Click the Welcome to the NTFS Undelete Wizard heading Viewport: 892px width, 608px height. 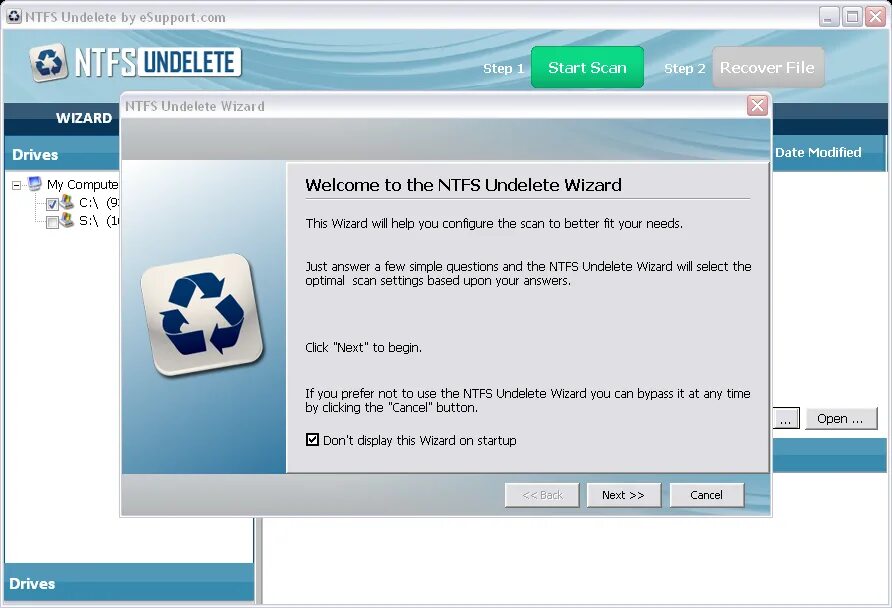coord(463,185)
